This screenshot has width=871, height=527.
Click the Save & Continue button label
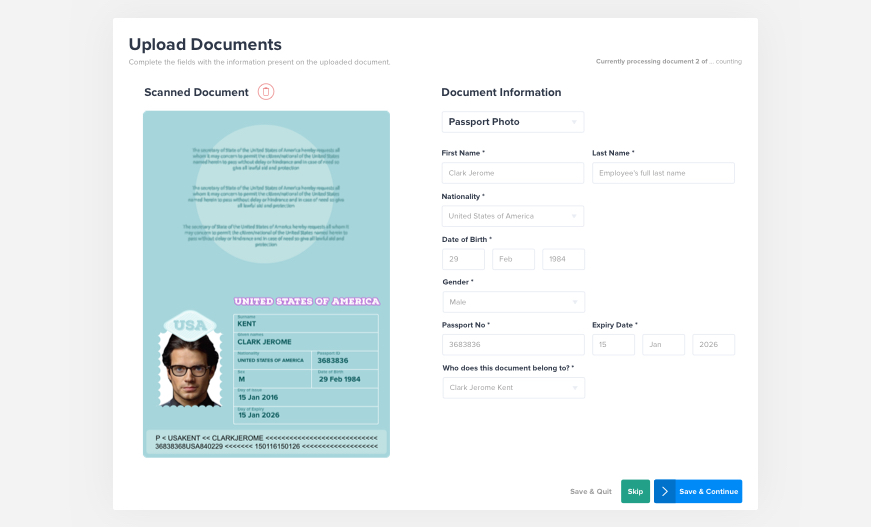coord(708,491)
